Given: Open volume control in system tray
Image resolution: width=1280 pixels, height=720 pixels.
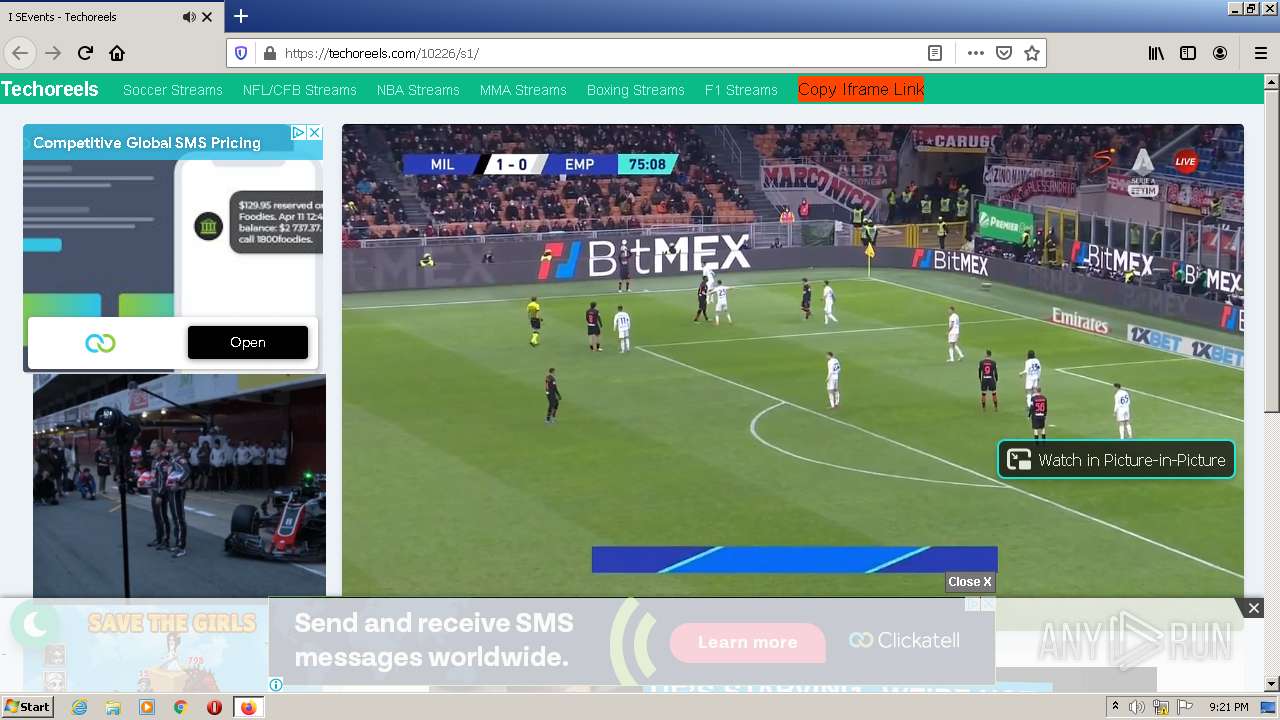Looking at the screenshot, I should tap(1137, 707).
